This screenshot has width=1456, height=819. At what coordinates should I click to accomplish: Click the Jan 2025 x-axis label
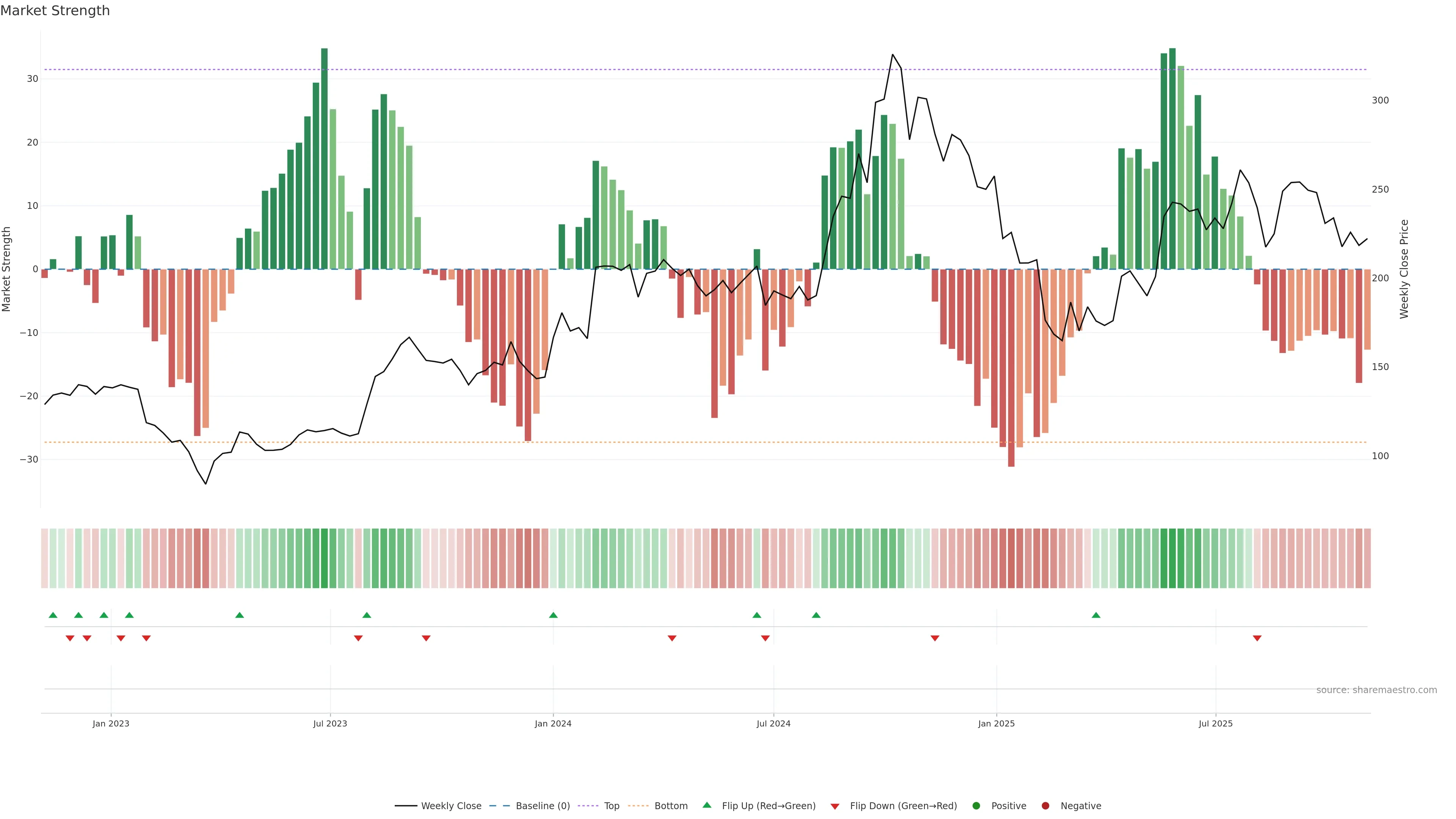[996, 723]
